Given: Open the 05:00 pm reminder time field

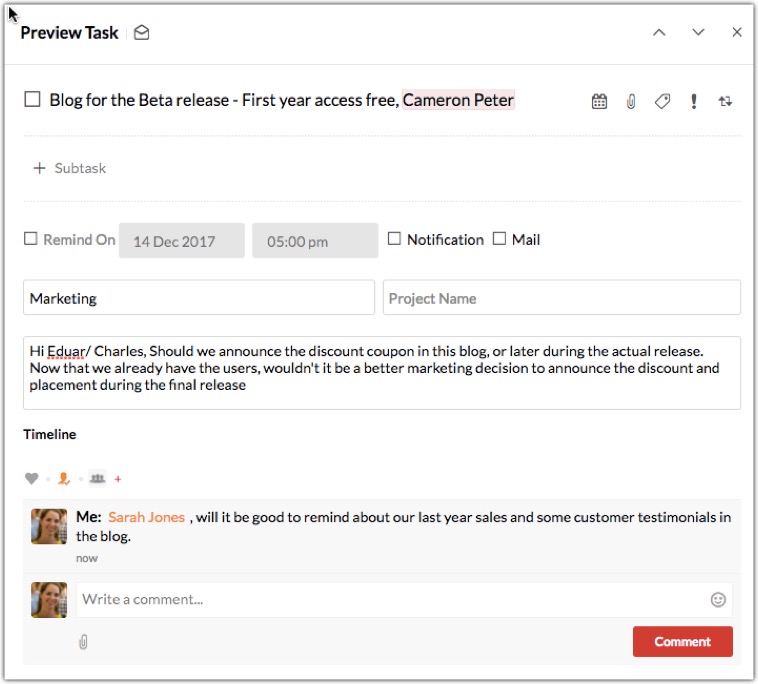Looking at the screenshot, I should tap(315, 241).
